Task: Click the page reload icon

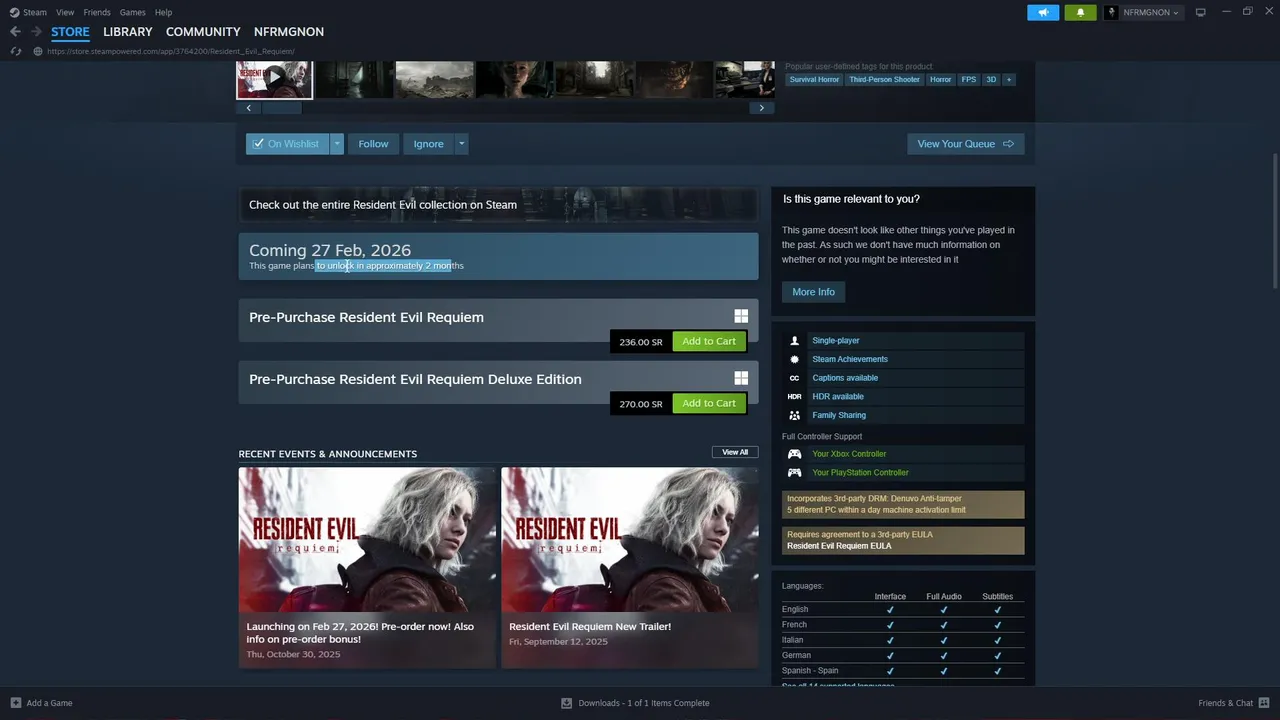Action: 15,51
